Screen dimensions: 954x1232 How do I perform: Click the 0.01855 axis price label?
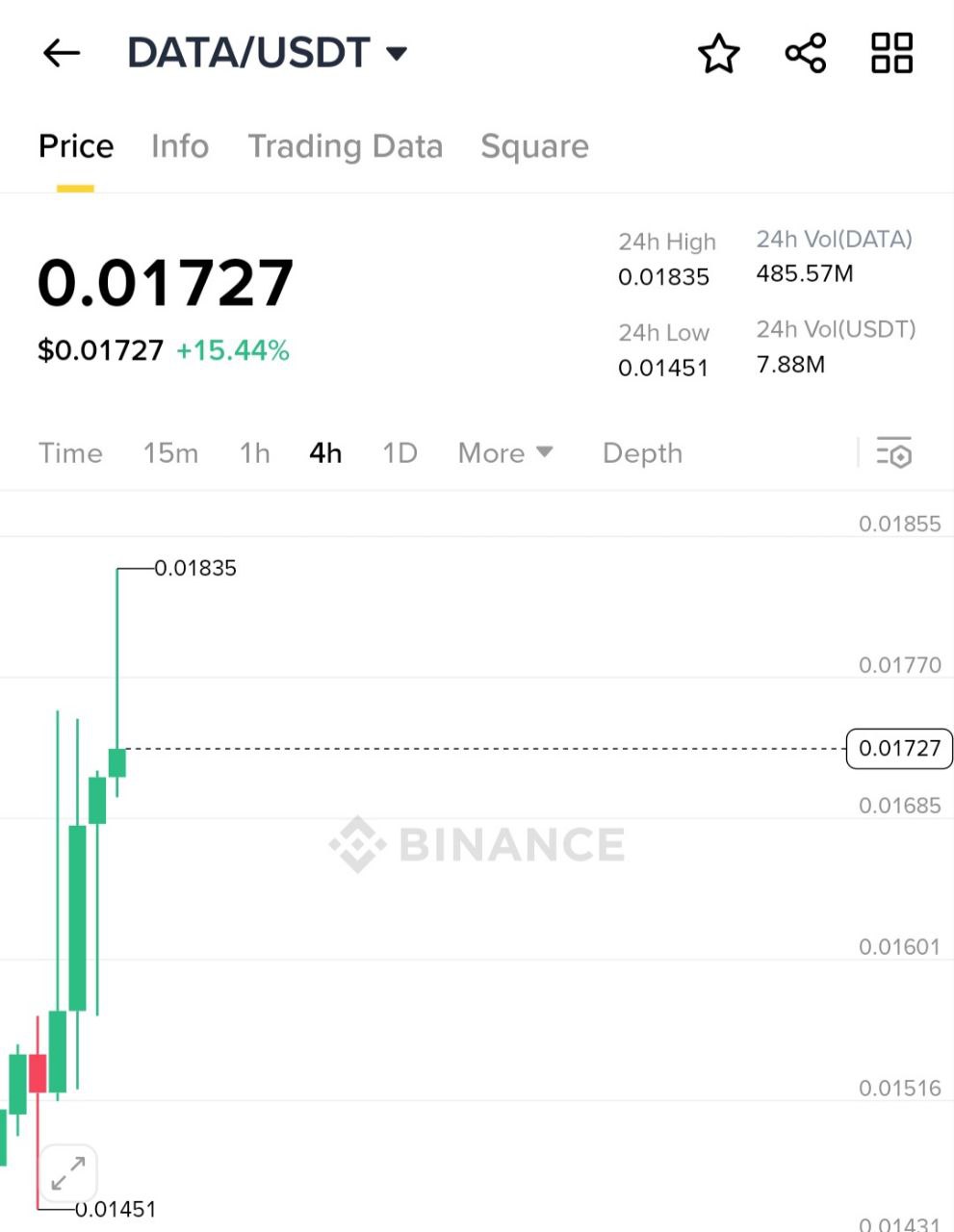899,524
